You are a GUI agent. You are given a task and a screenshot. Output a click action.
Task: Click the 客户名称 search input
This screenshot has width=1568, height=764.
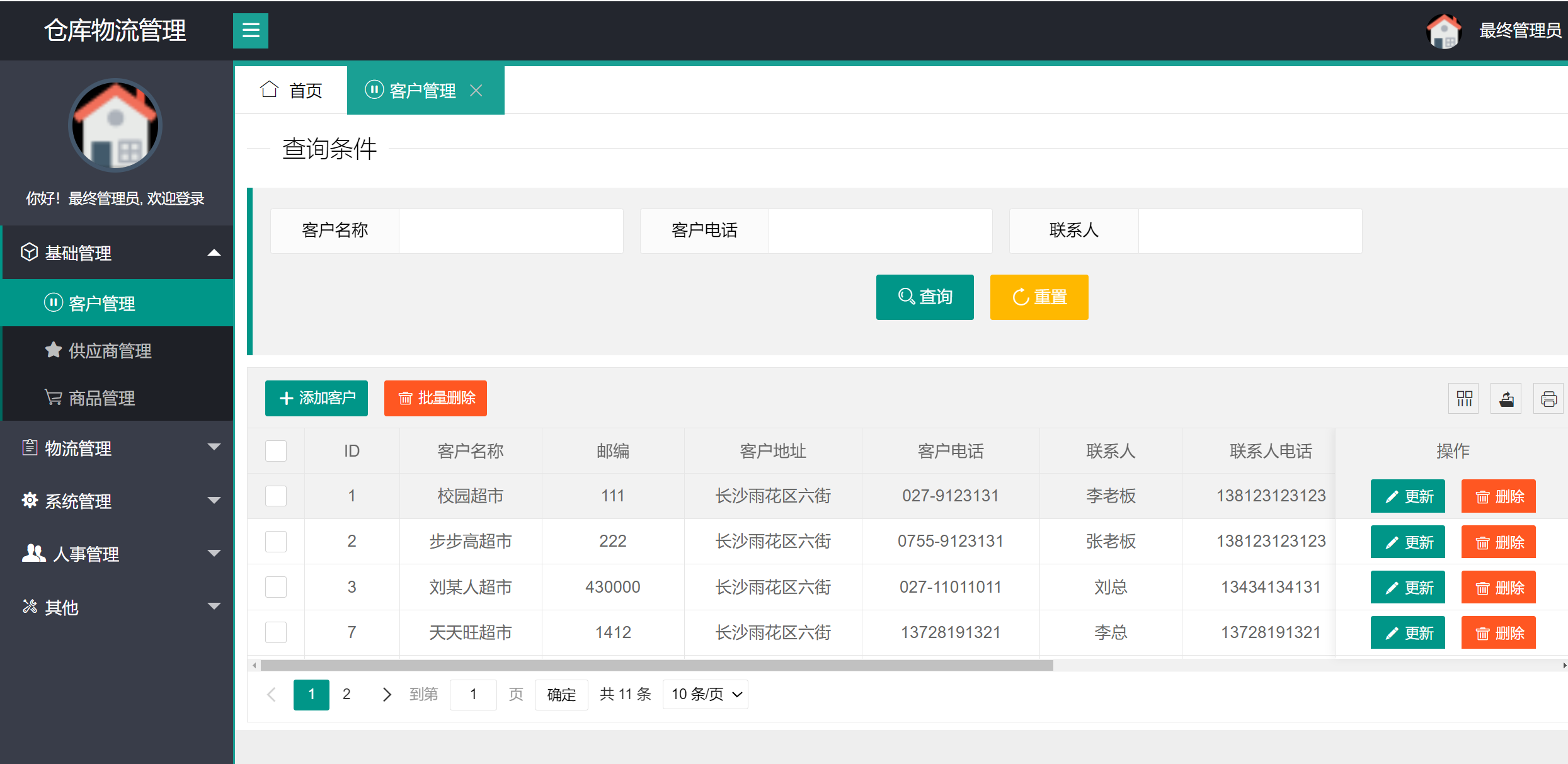tap(511, 231)
